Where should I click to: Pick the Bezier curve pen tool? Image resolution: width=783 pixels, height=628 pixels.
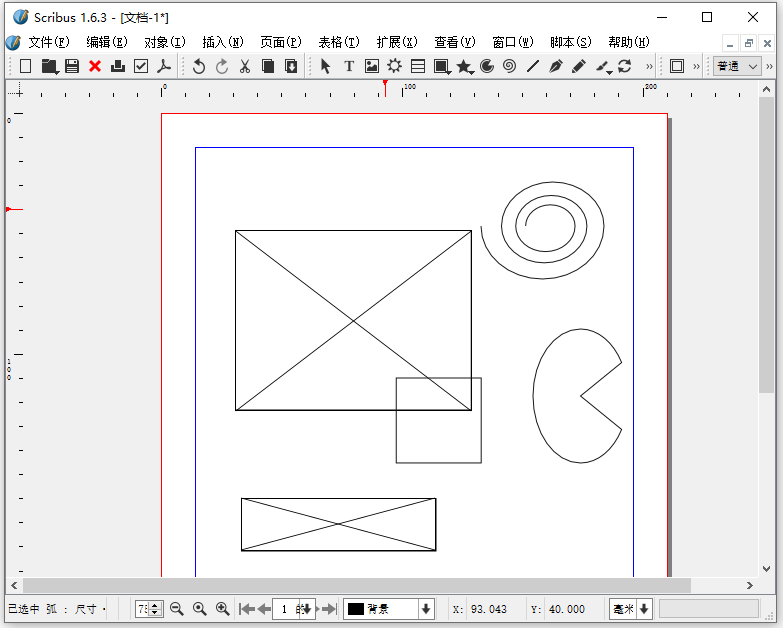coord(555,66)
